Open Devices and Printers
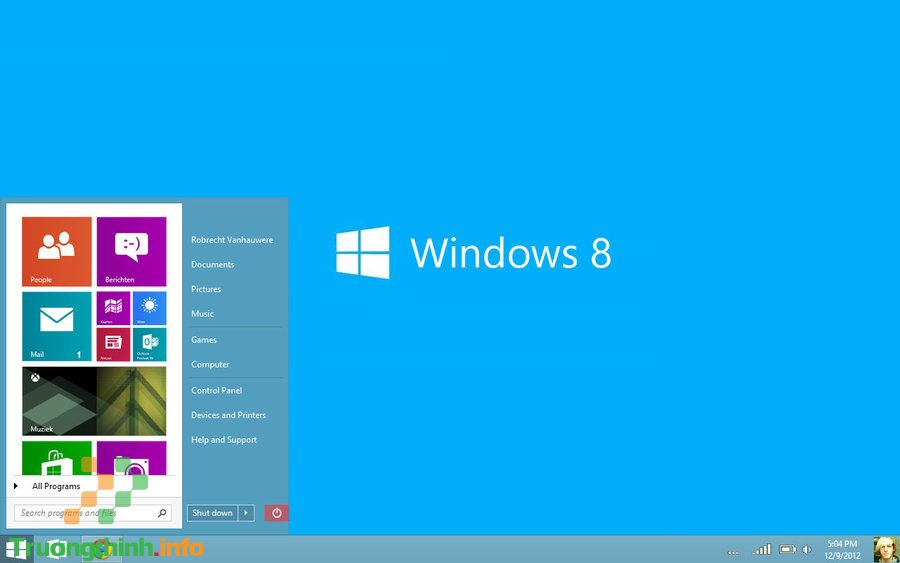Viewport: 900px width, 563px height. tap(228, 415)
